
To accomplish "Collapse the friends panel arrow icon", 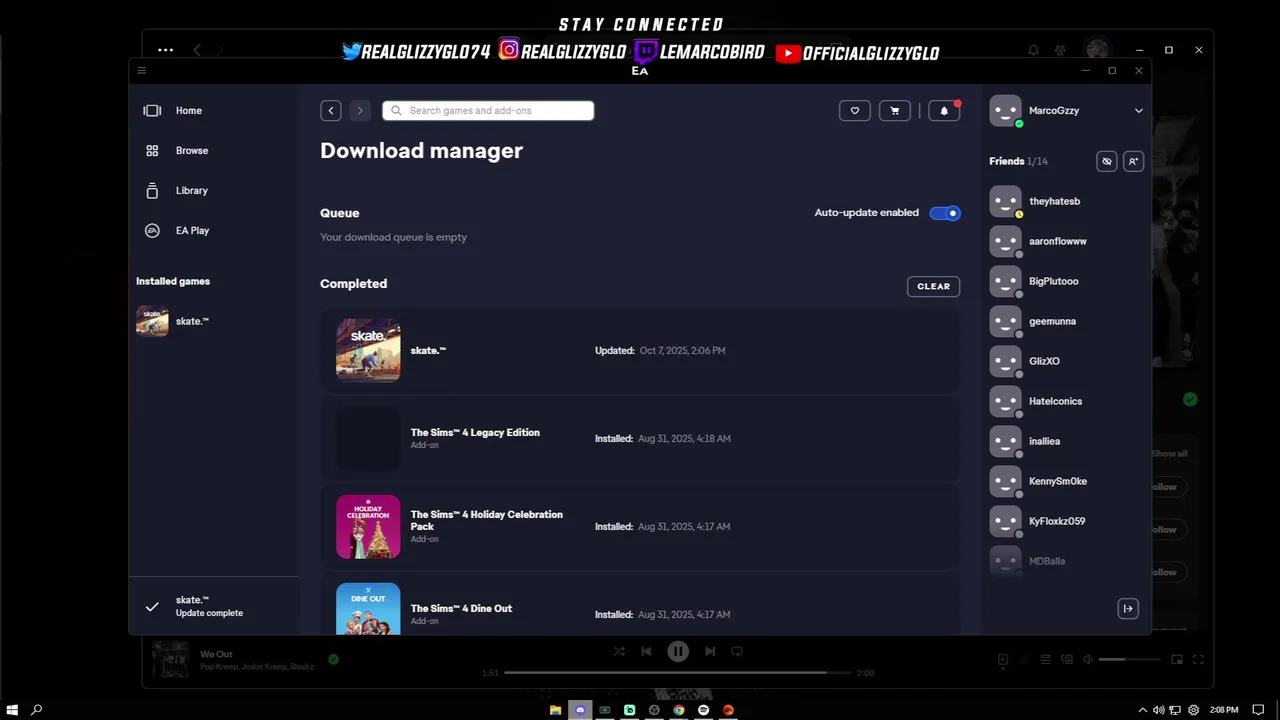I will tap(1128, 608).
